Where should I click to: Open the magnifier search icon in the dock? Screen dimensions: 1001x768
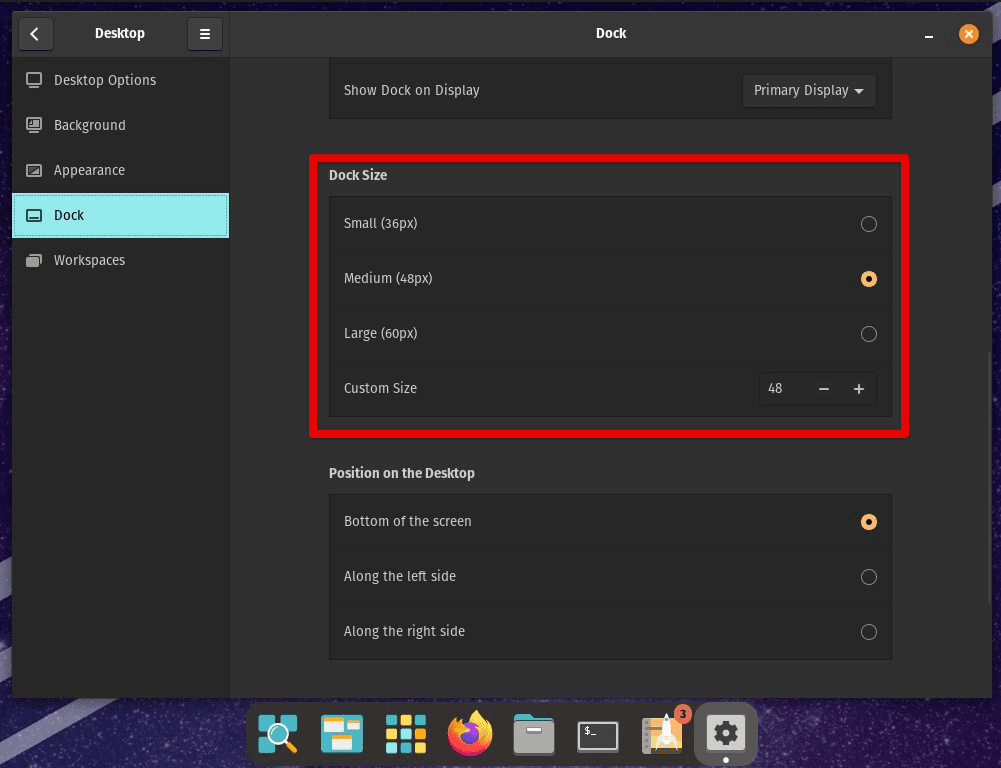click(277, 733)
